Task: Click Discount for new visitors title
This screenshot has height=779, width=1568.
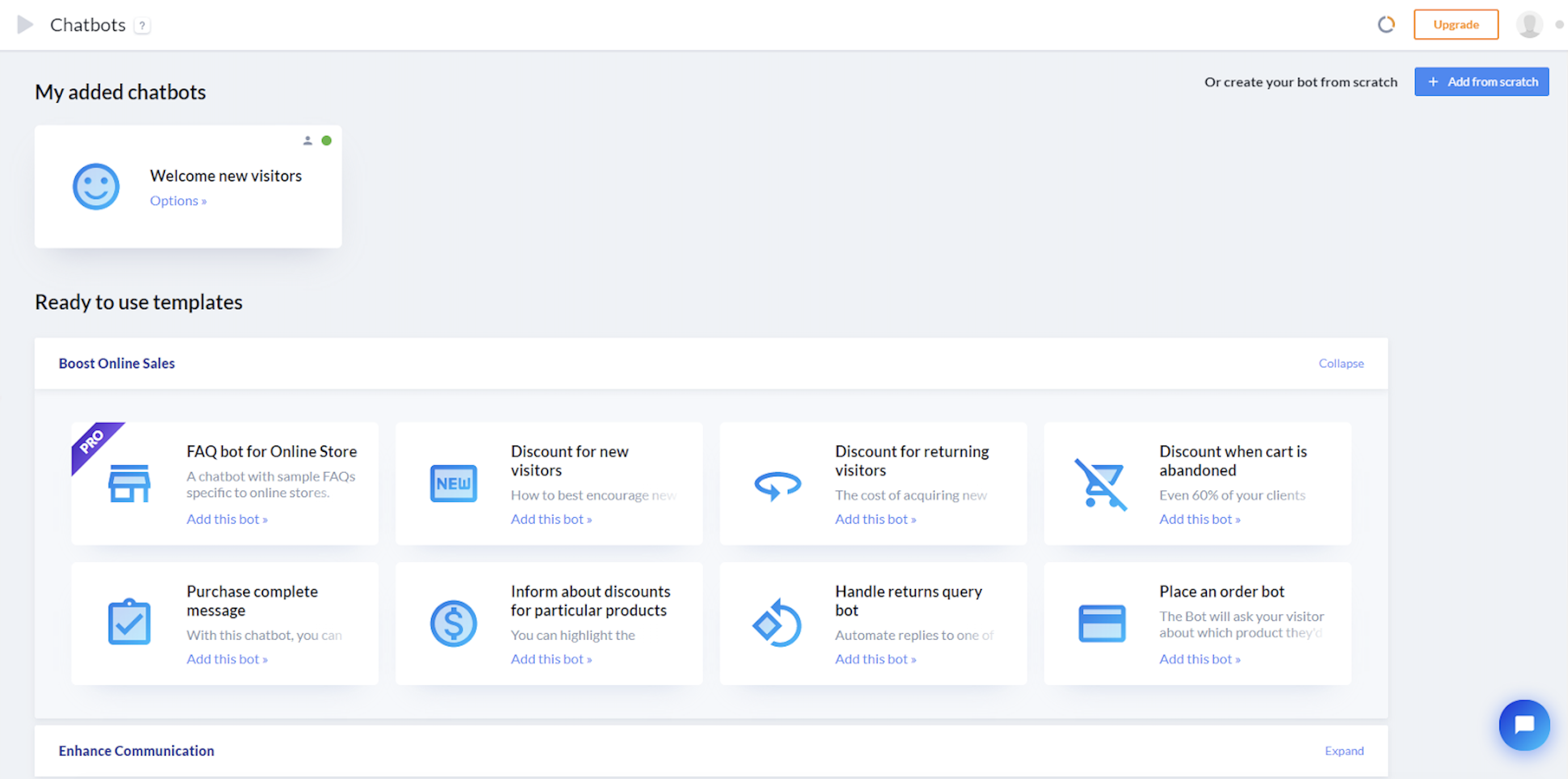Action: point(569,461)
